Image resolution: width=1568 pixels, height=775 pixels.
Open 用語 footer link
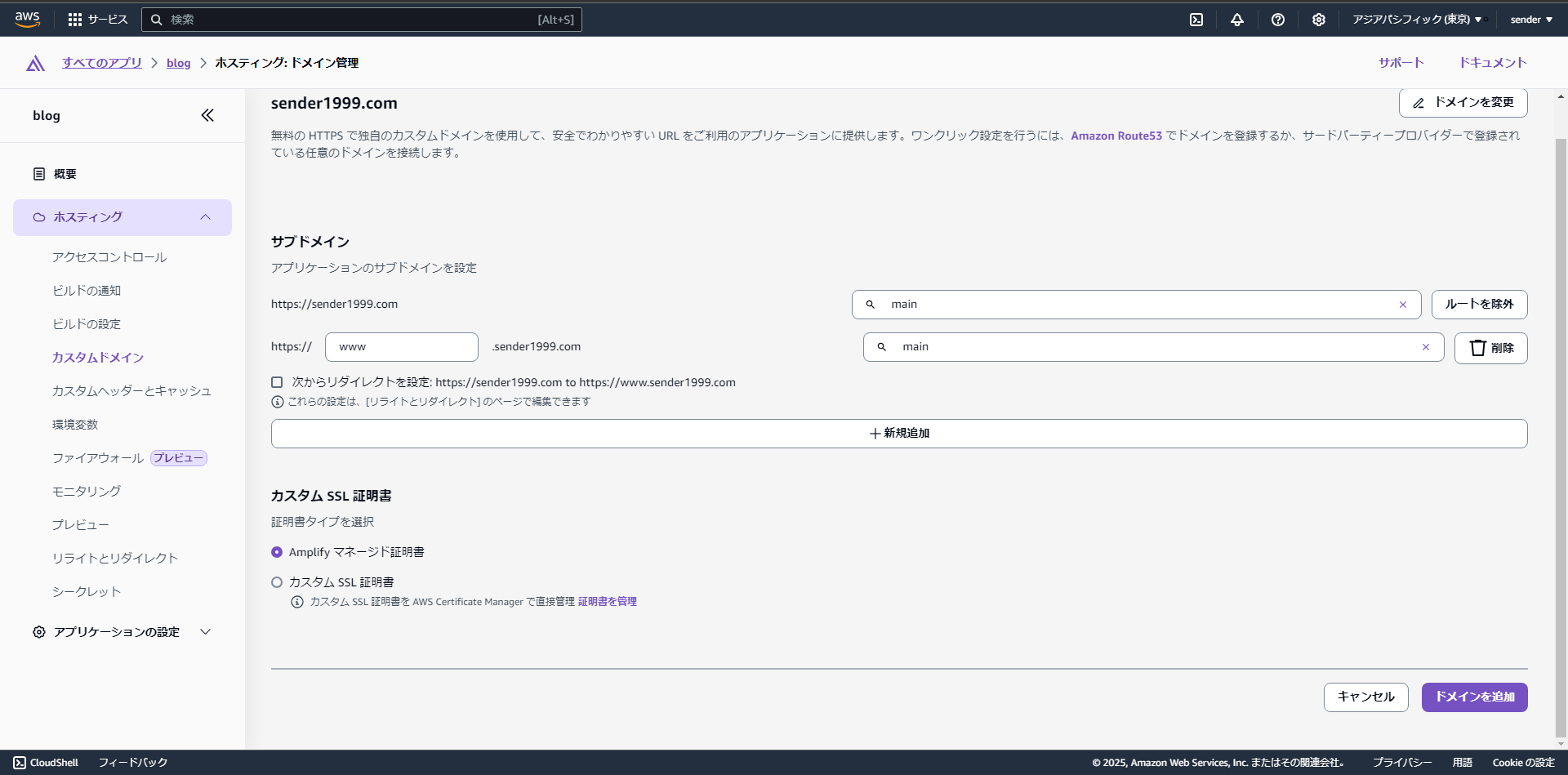pos(1463,763)
